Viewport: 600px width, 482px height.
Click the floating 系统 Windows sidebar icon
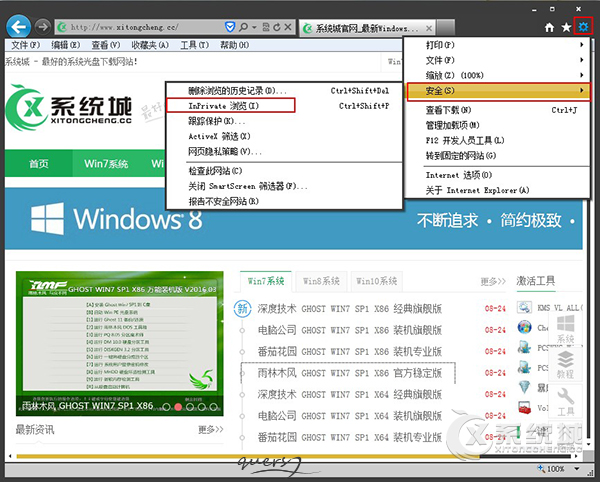pos(566,329)
